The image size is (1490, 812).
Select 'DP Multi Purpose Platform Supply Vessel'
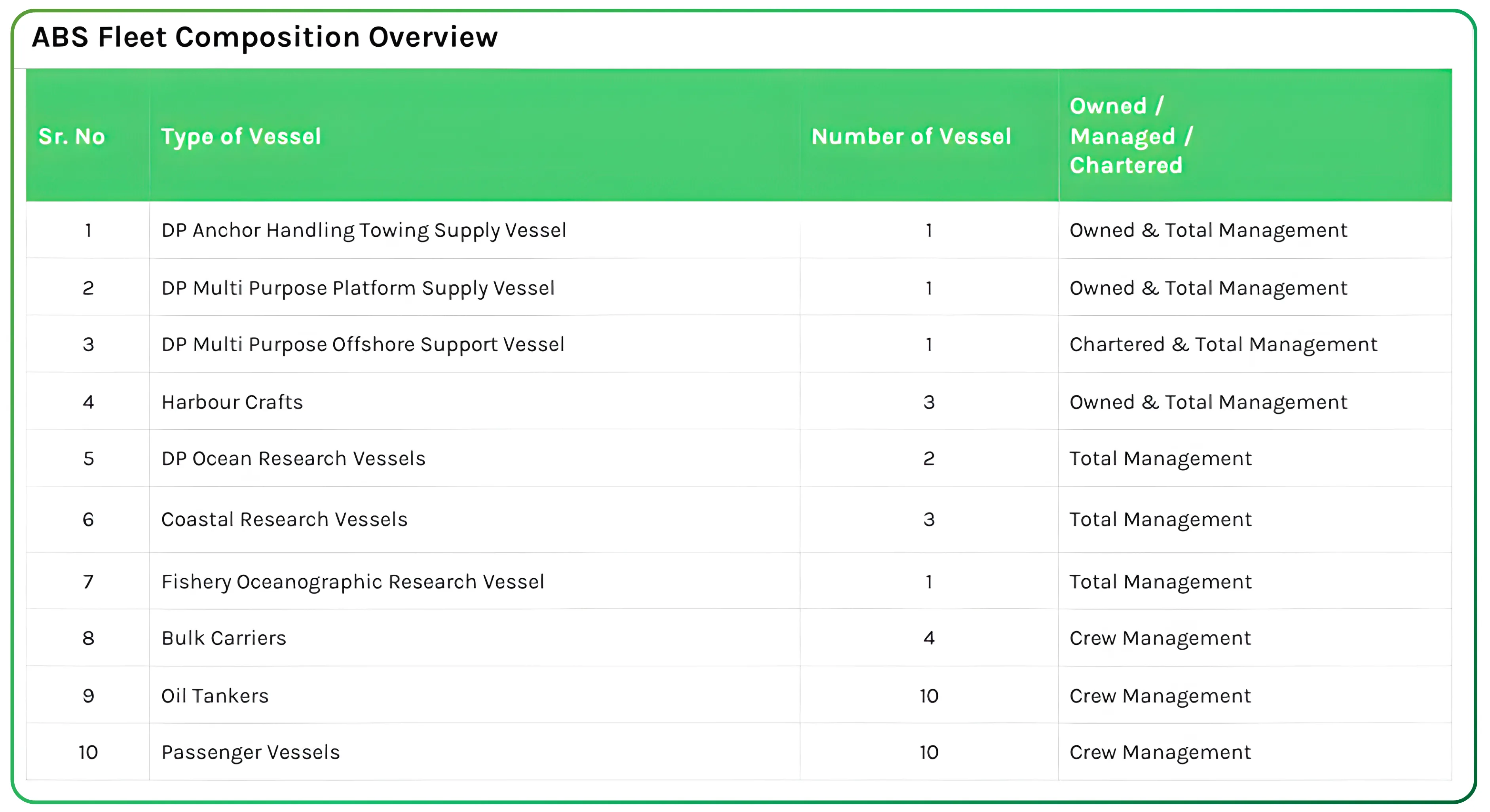(357, 288)
